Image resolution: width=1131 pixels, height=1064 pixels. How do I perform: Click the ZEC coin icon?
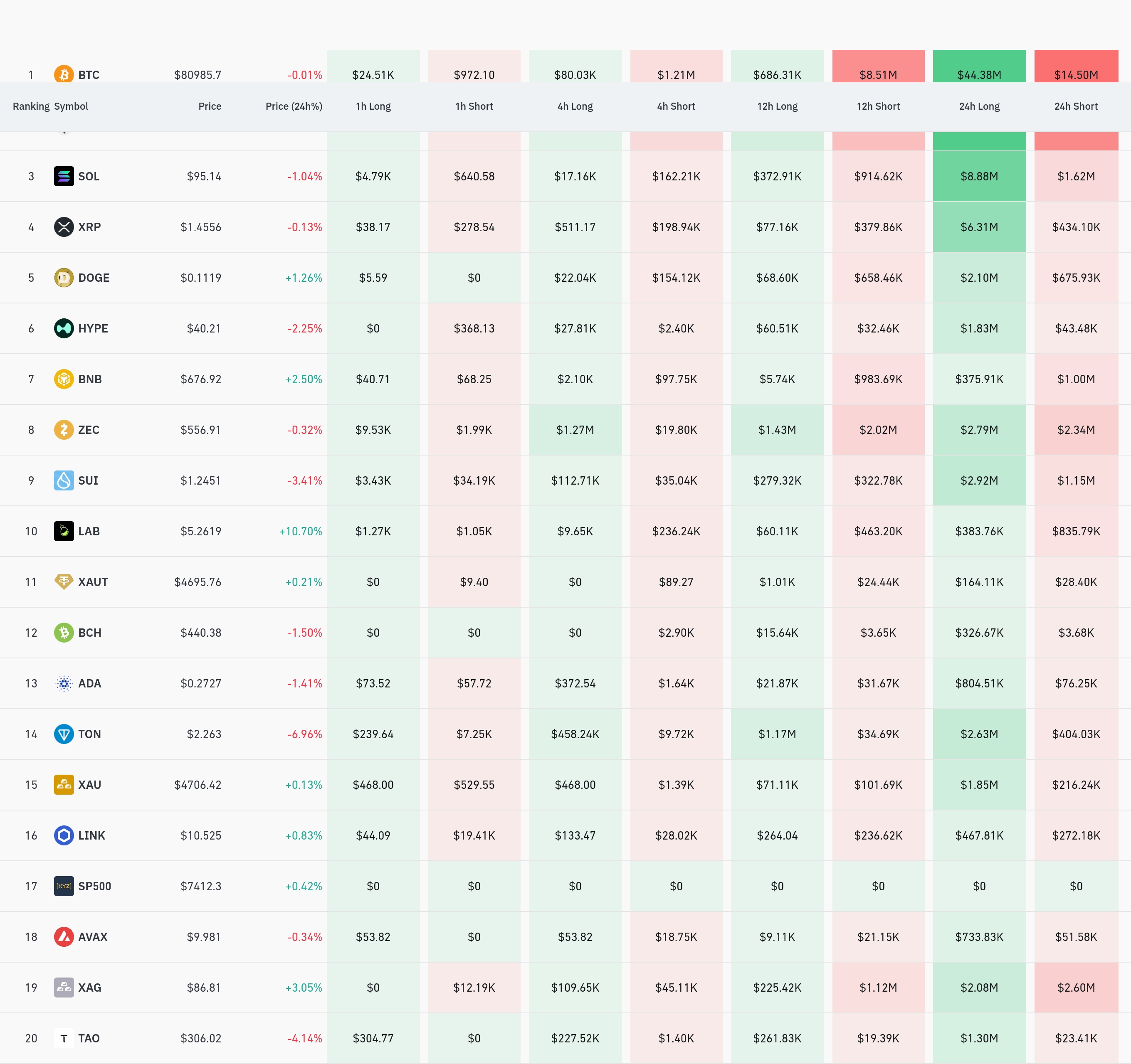pos(64,429)
